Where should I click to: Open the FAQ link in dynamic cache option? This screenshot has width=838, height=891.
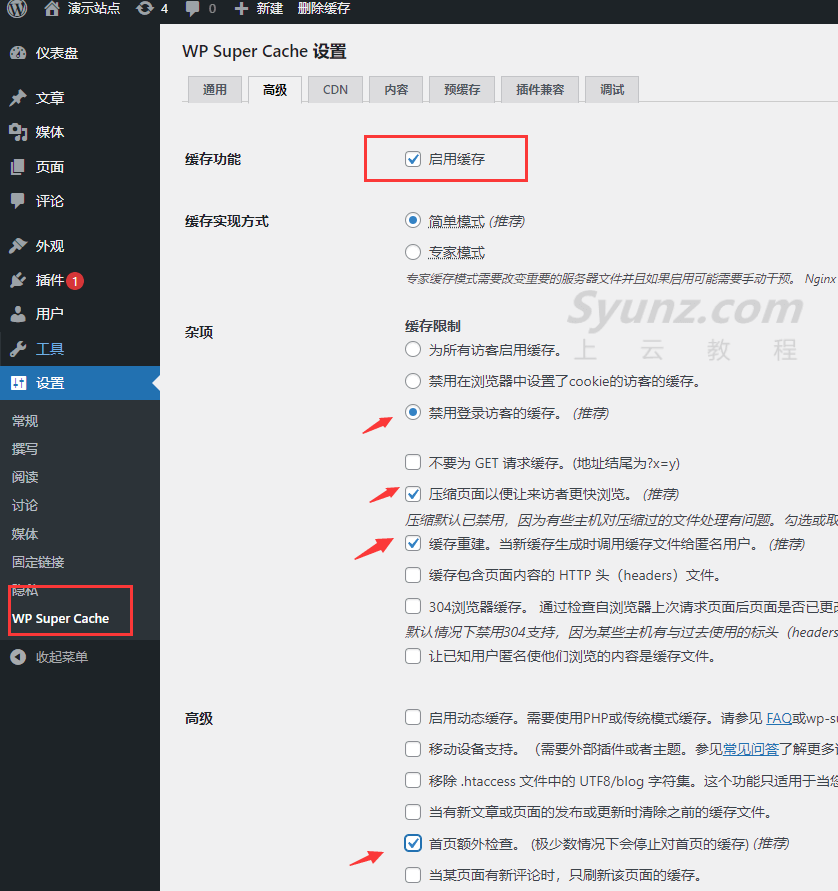[x=779, y=718]
